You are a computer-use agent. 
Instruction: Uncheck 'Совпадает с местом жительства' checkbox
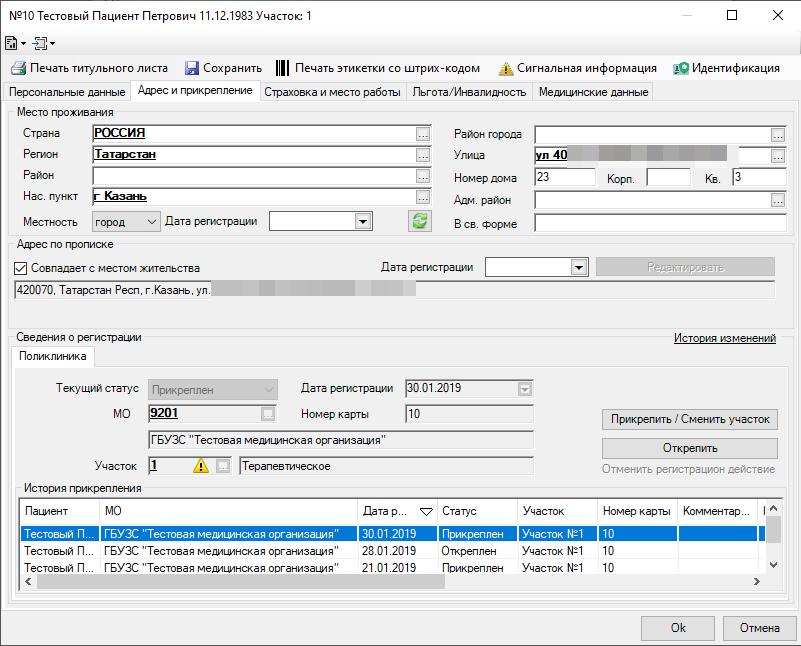pyautogui.click(x=21, y=268)
